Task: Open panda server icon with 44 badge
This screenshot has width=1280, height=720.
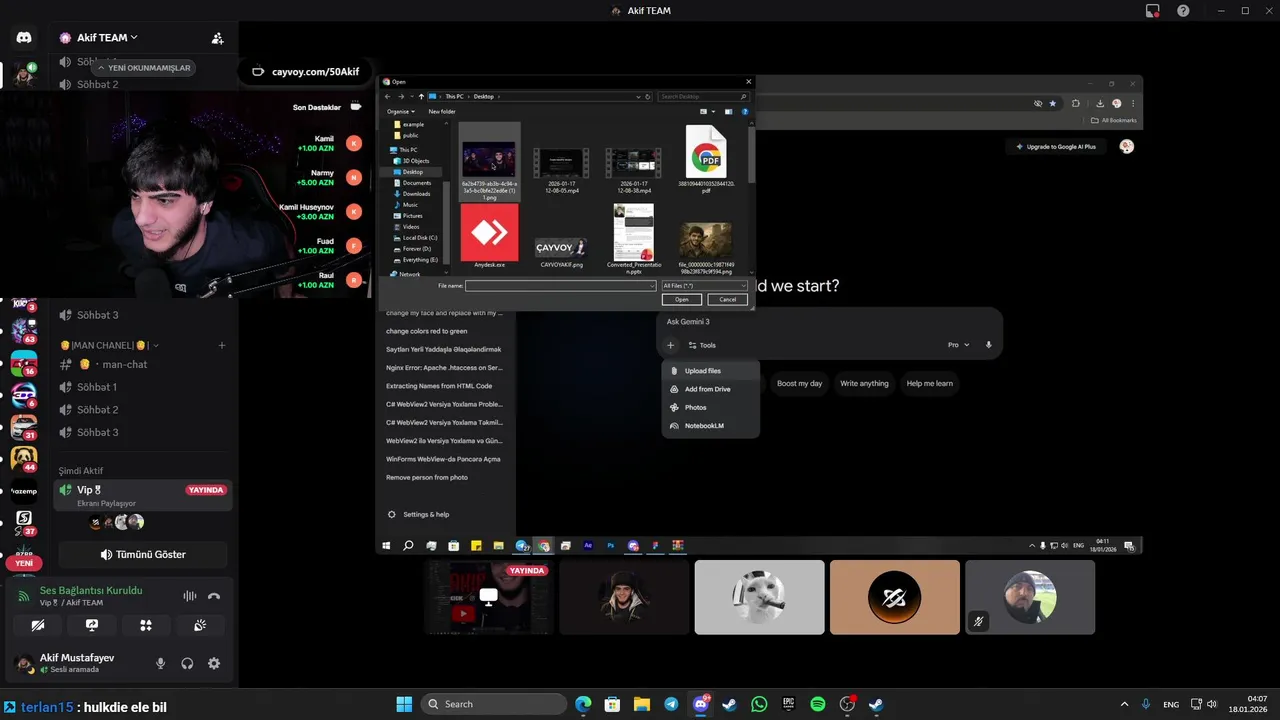Action: tap(24, 459)
